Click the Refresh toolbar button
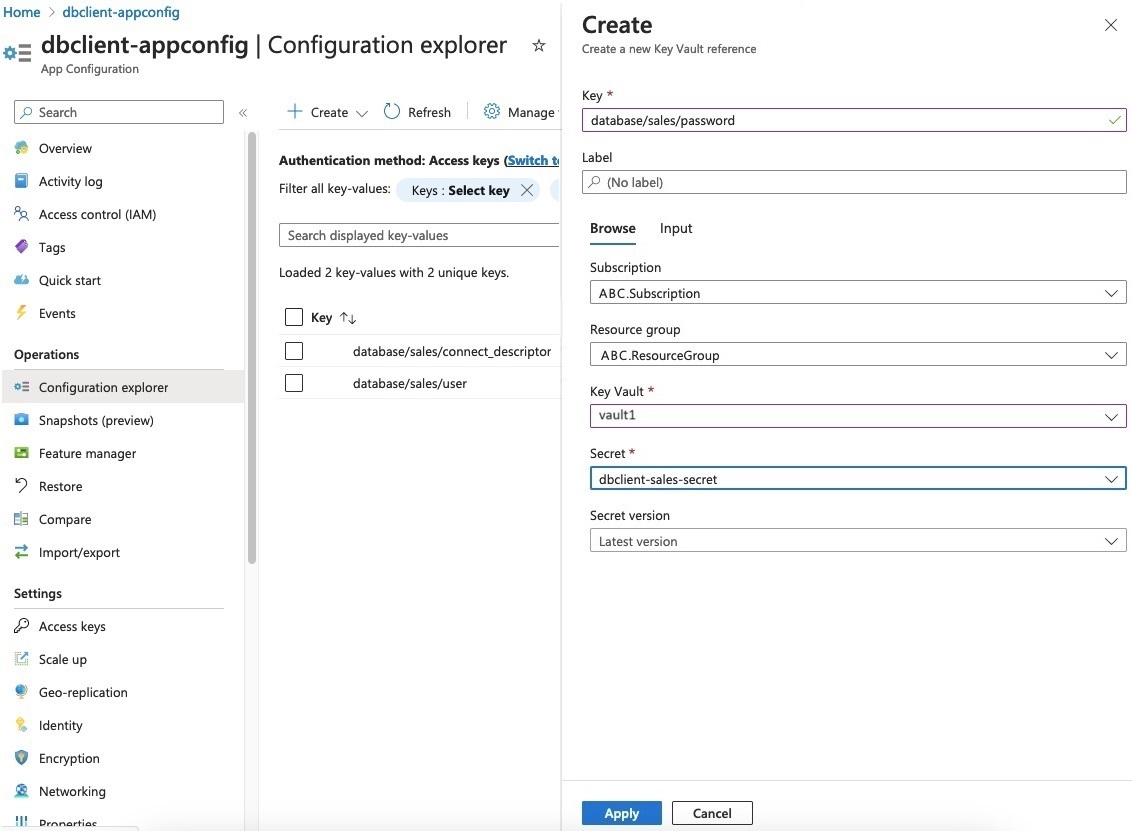Image resolution: width=1132 pixels, height=831 pixels. (417, 112)
